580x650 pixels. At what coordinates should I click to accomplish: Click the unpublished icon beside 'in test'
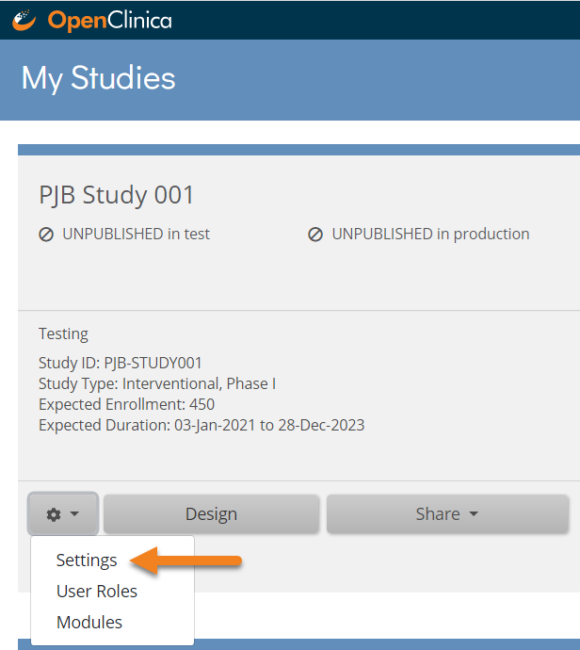point(46,234)
